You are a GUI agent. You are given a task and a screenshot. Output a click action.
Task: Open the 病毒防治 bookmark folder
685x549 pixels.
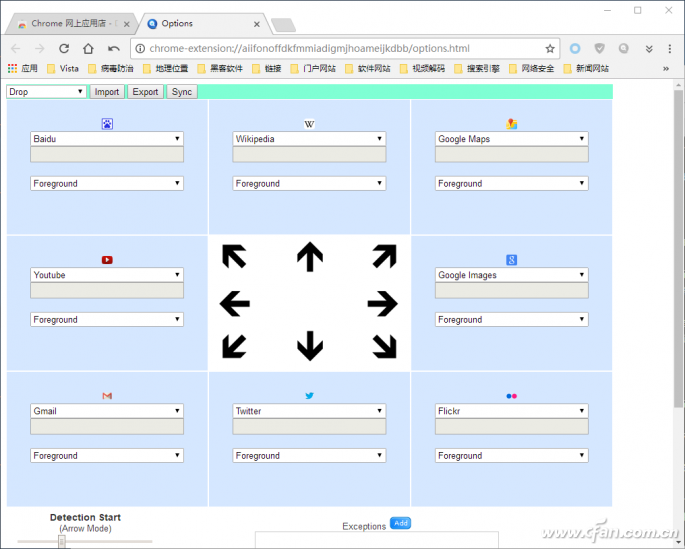(x=111, y=69)
